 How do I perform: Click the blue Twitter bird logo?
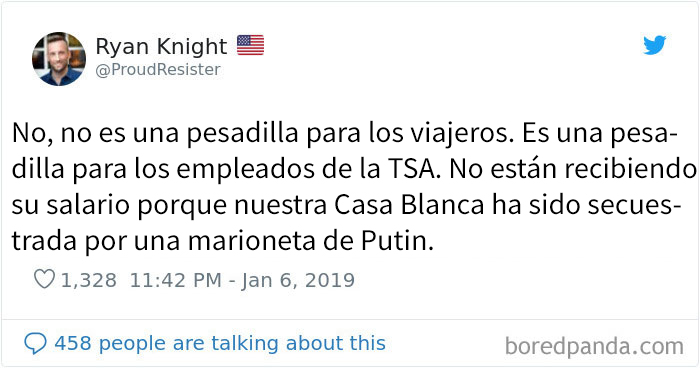point(654,45)
